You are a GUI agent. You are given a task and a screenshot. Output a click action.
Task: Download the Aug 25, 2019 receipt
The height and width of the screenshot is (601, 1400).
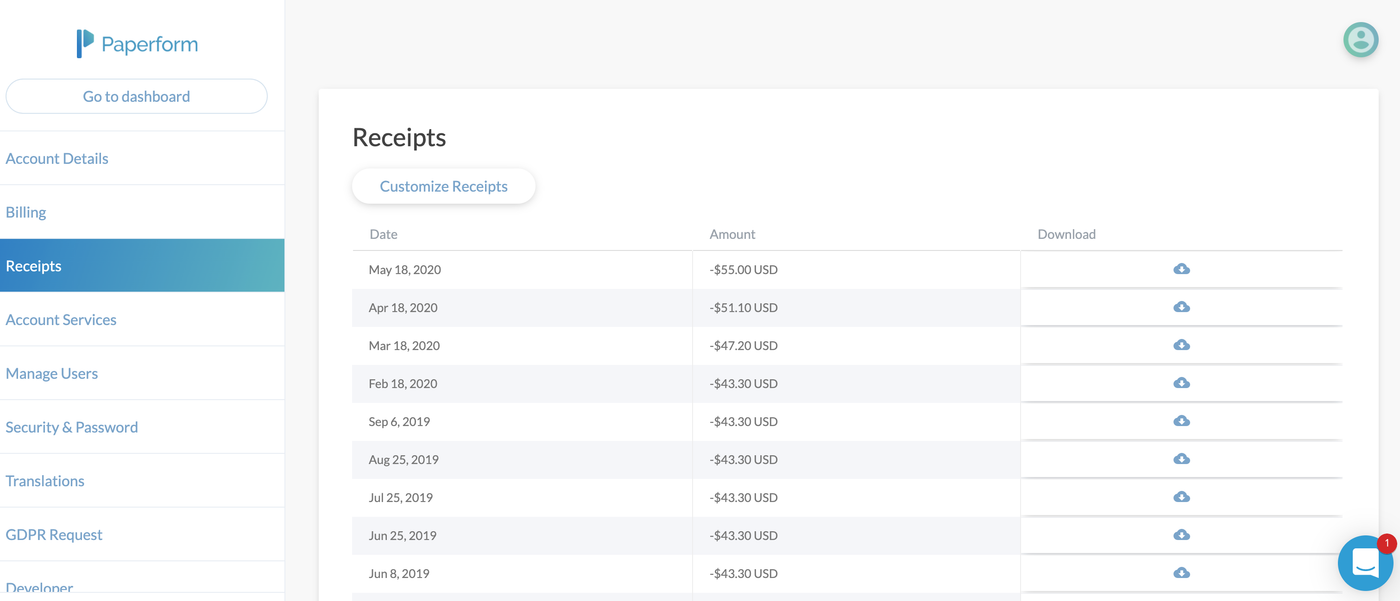pyautogui.click(x=1181, y=459)
